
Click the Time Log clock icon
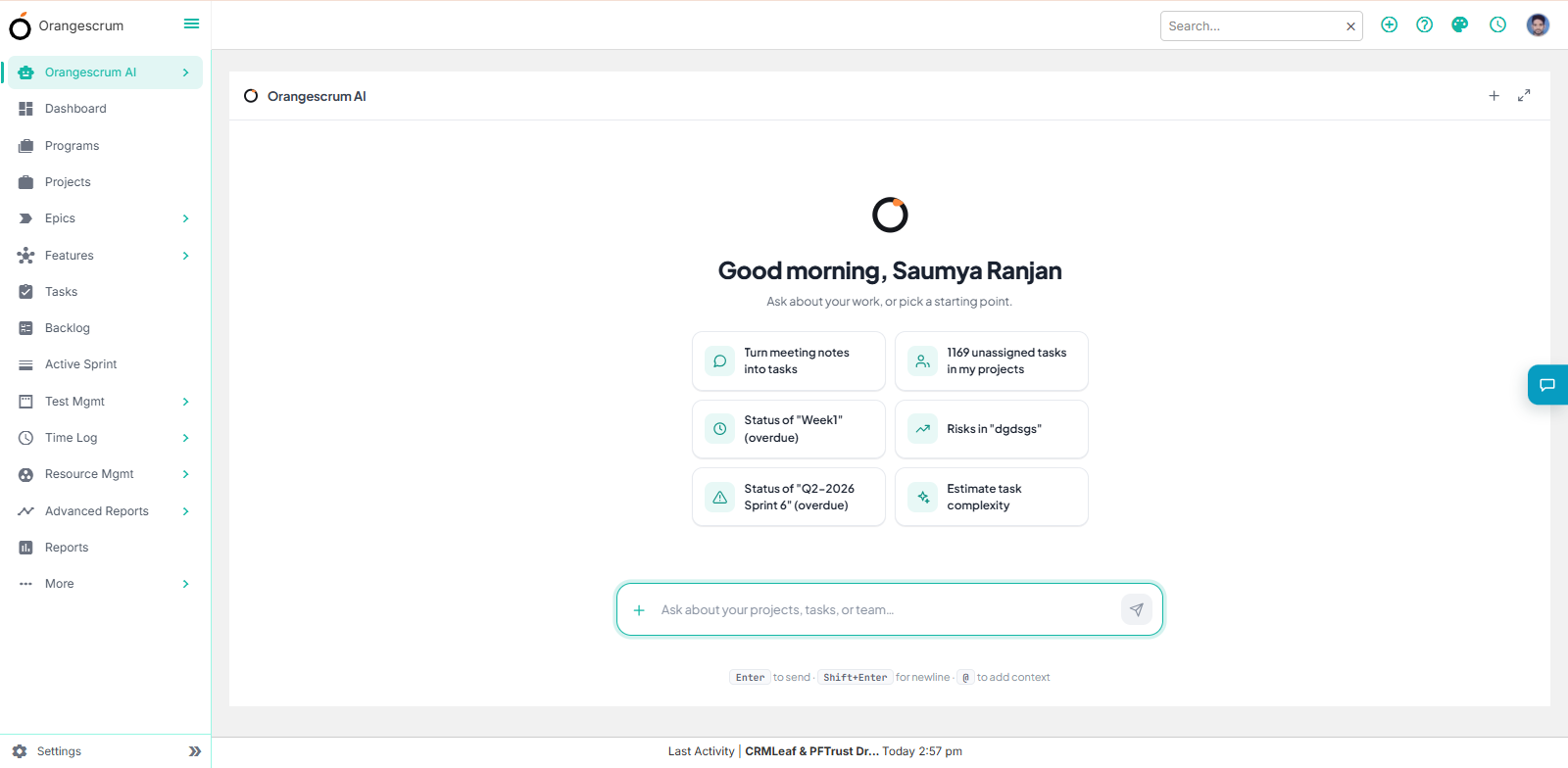(25, 438)
